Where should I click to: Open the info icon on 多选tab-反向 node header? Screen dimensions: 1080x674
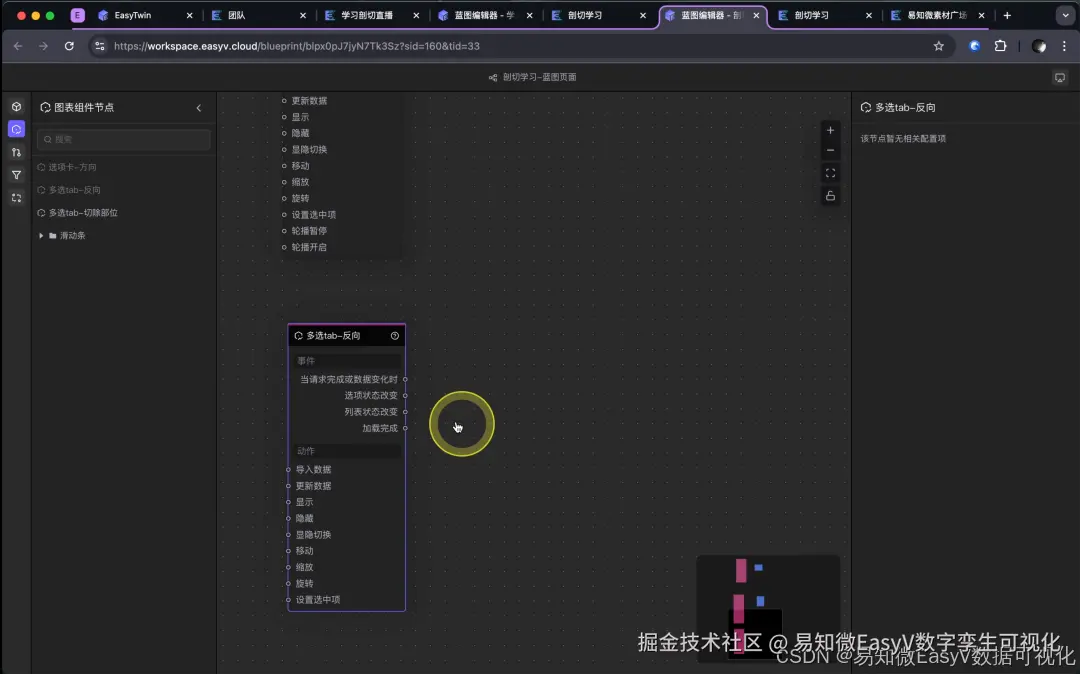point(394,335)
